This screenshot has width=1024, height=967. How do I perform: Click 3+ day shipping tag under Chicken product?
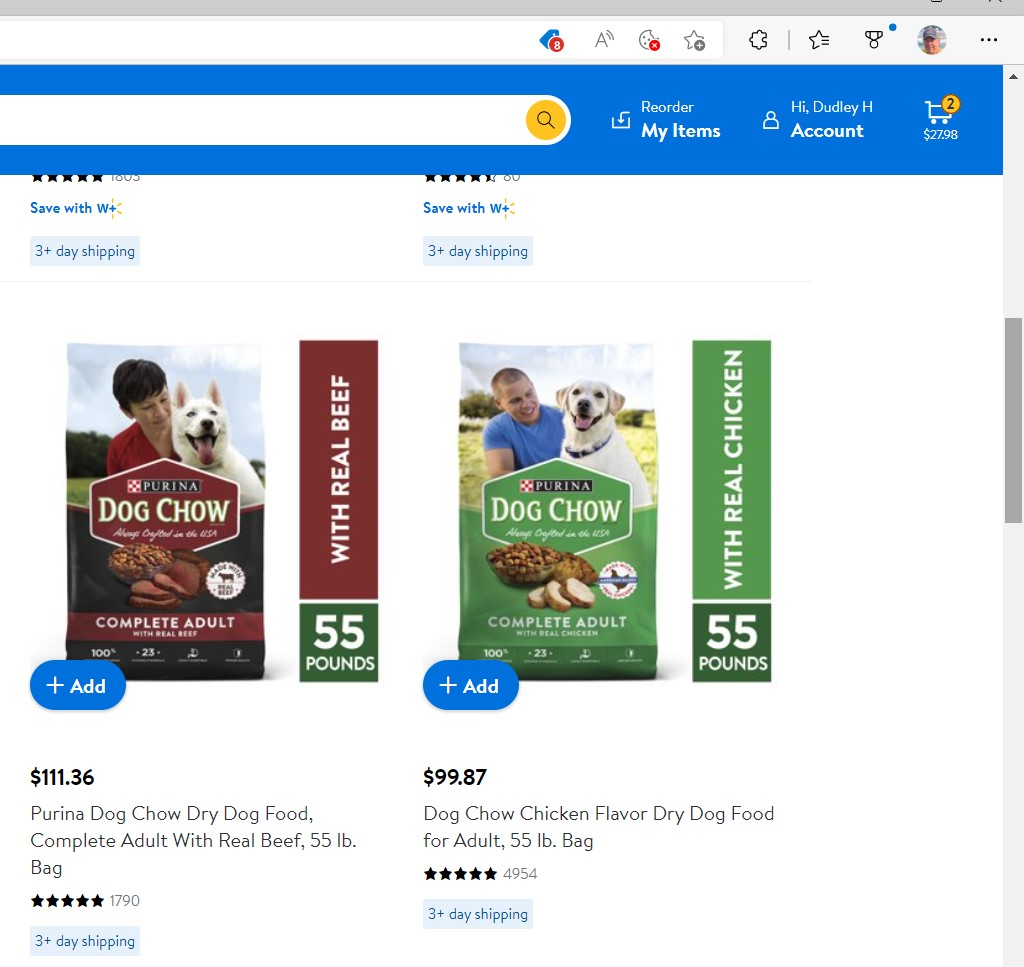[478, 914]
